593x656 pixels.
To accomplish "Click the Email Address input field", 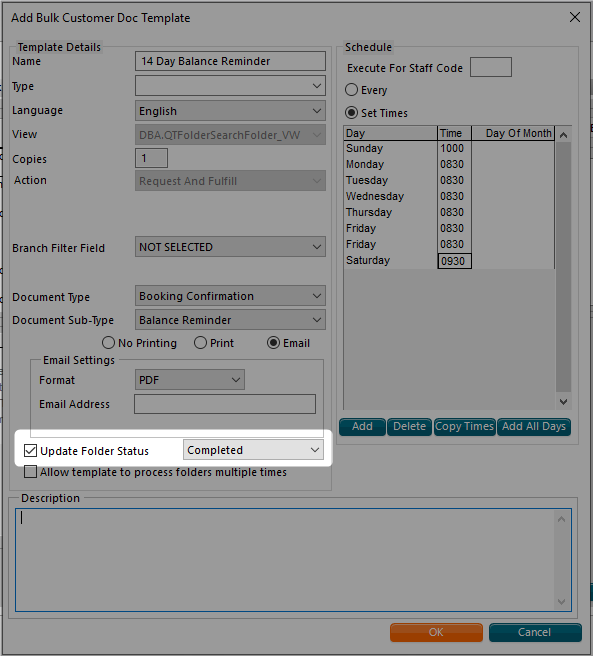I will click(x=225, y=404).
